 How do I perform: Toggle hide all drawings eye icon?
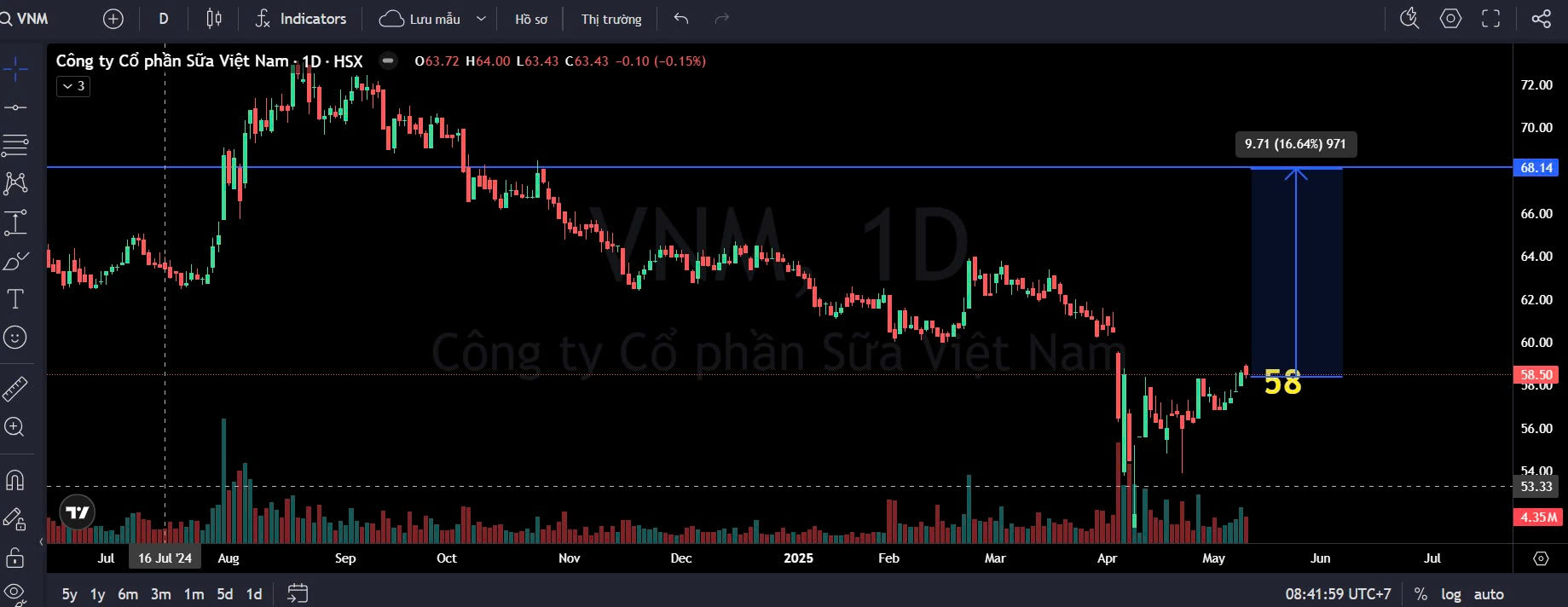point(14,592)
